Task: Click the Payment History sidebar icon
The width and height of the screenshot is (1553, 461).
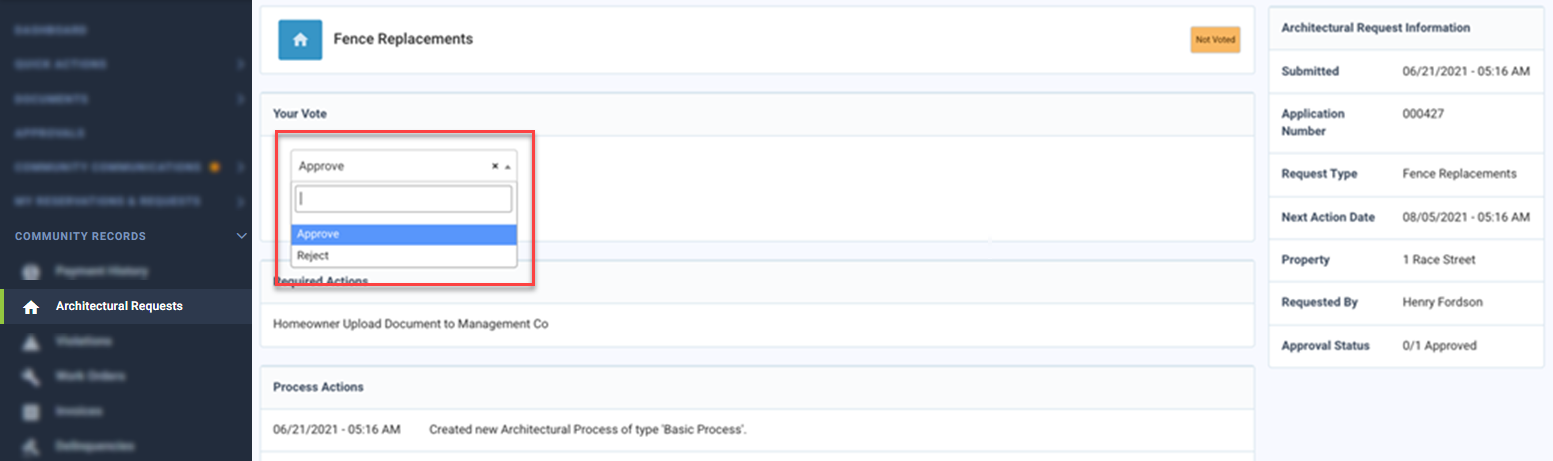Action: [x=31, y=271]
